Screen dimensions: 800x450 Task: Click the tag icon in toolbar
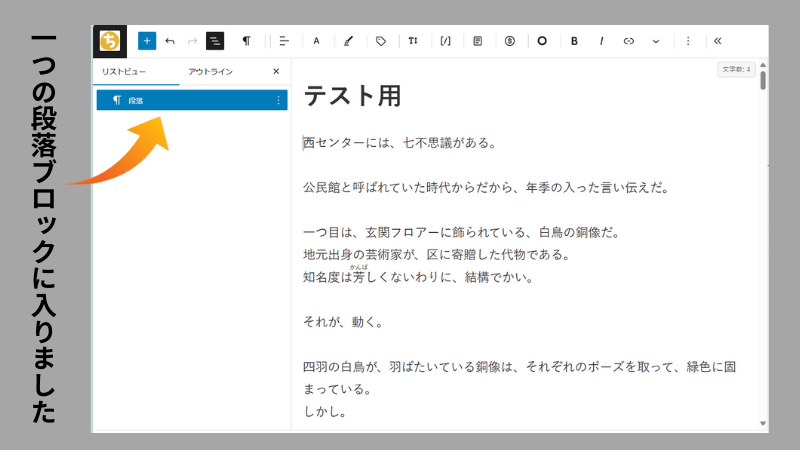[381, 41]
